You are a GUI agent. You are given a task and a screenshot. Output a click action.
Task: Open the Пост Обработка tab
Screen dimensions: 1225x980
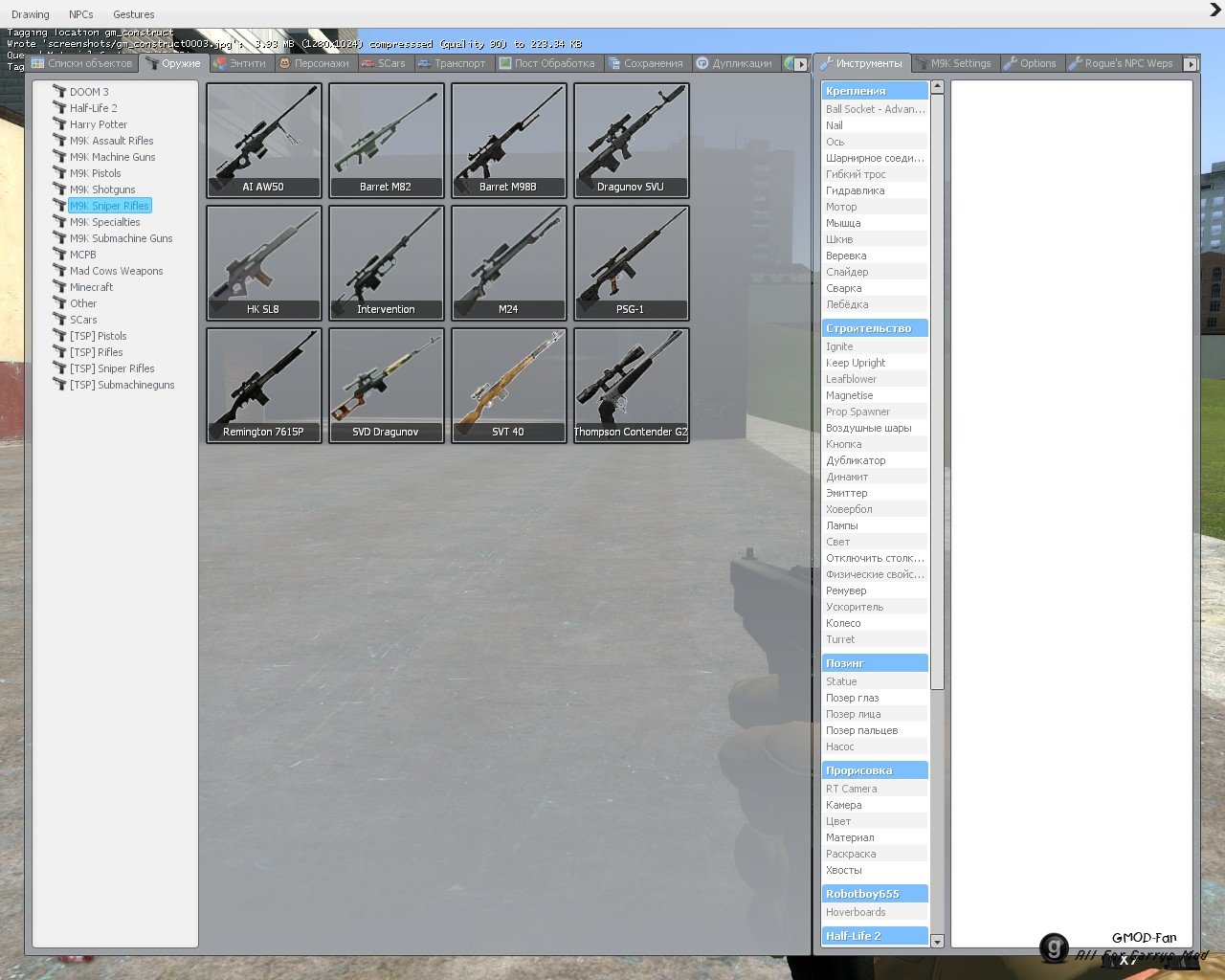547,63
